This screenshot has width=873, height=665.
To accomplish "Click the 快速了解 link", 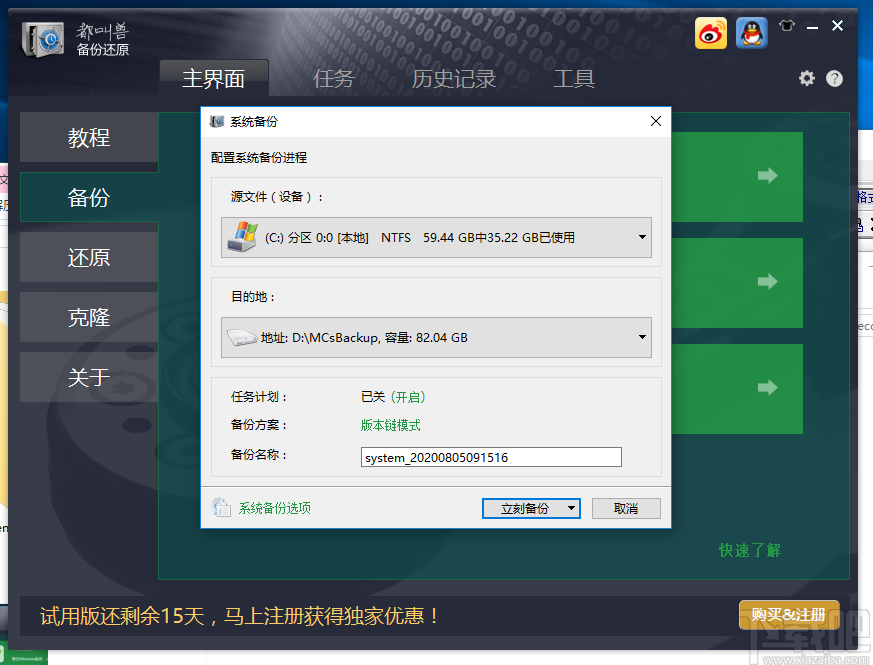I will click(x=750, y=550).
